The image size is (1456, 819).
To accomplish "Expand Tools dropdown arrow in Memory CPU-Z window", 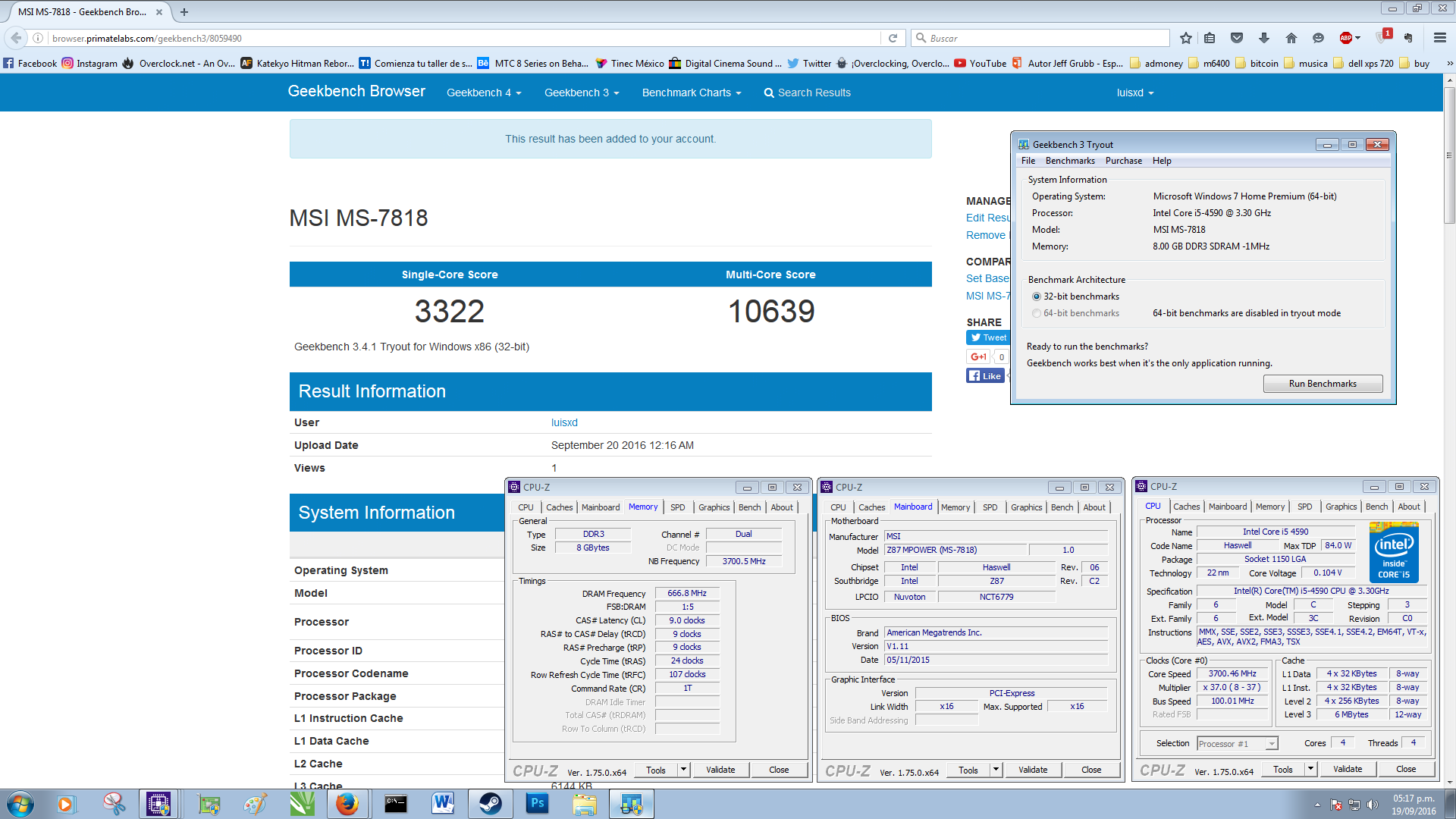I will (683, 770).
